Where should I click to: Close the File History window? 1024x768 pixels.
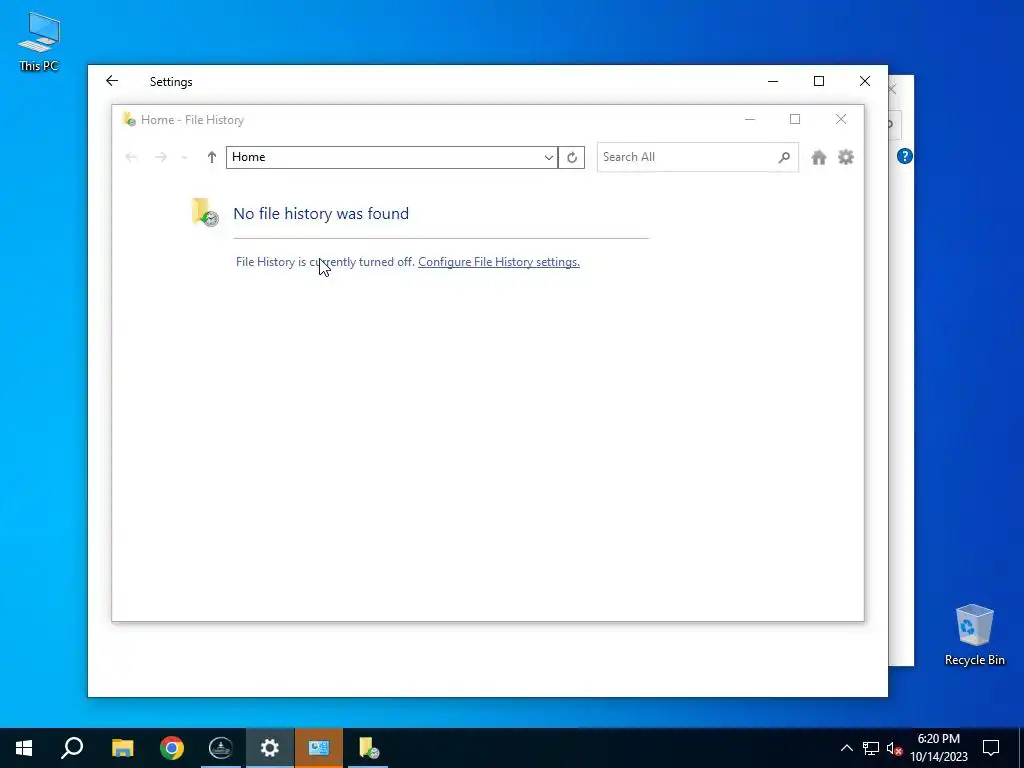[840, 120]
